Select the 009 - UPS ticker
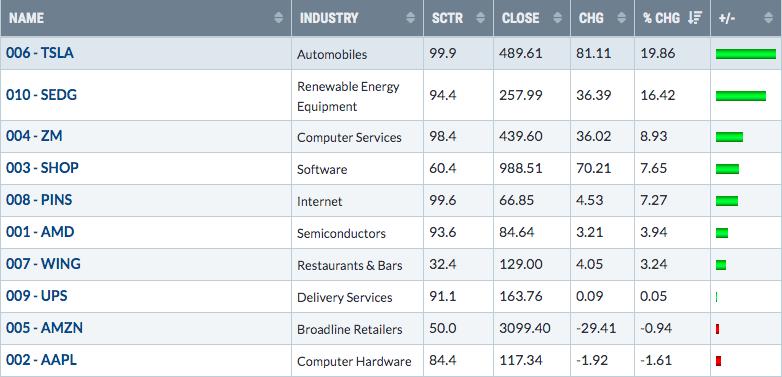This screenshot has height=377, width=782. [x=36, y=296]
